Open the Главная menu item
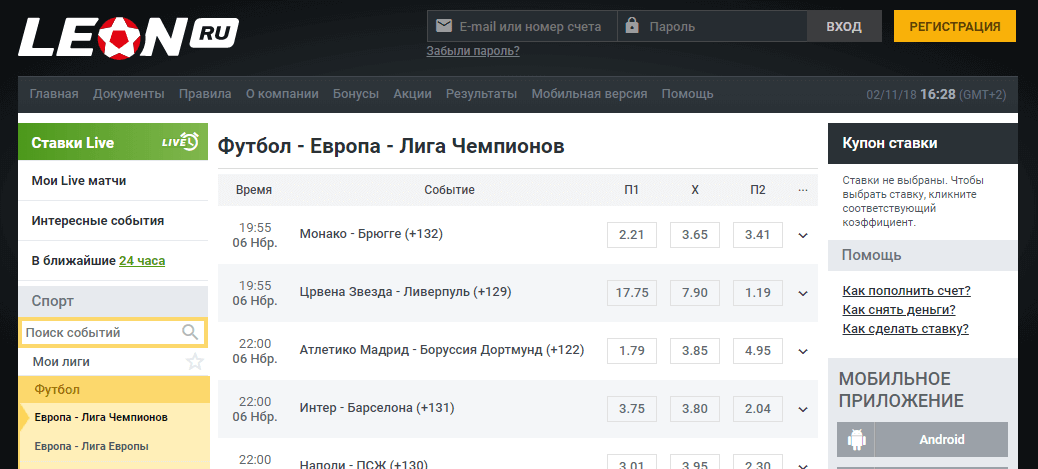 (x=54, y=94)
